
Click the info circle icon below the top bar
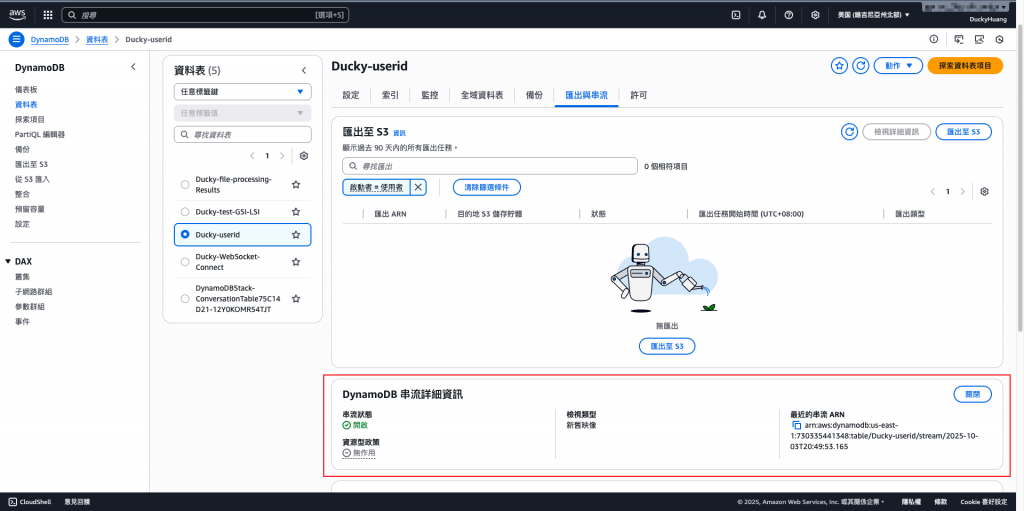(x=934, y=39)
